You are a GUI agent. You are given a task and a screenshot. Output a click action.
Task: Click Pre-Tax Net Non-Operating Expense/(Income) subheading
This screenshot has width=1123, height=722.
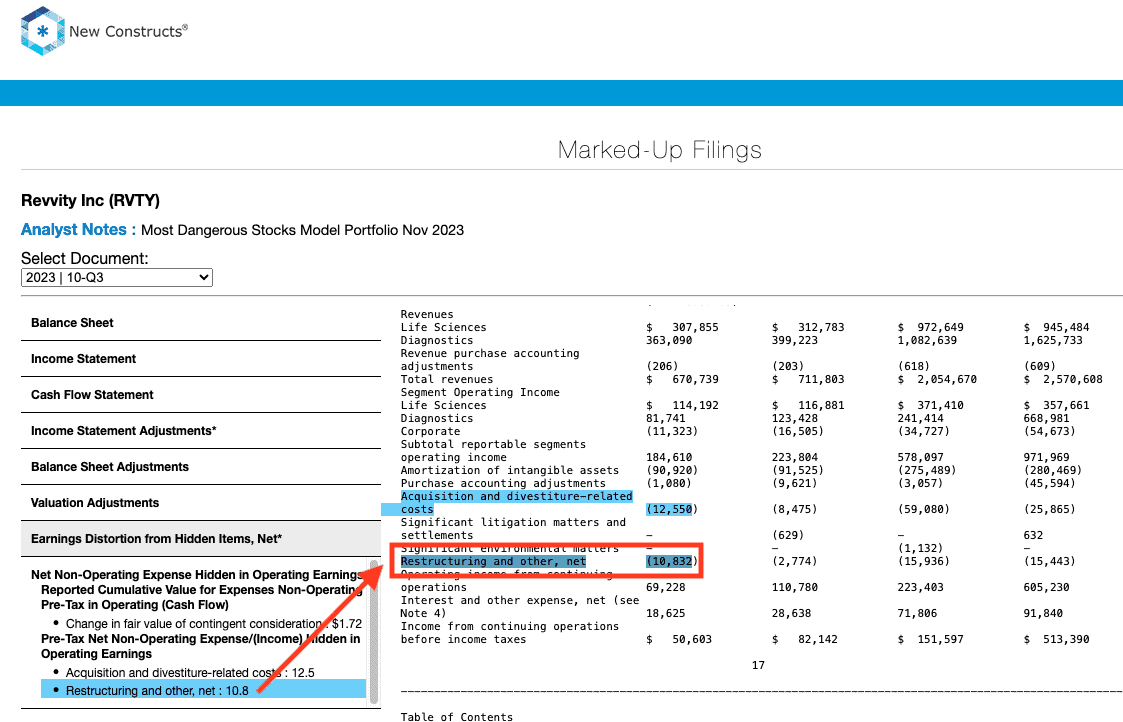coord(201,646)
